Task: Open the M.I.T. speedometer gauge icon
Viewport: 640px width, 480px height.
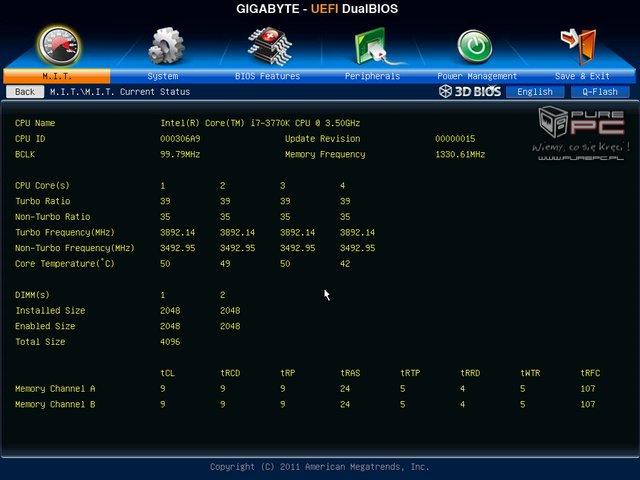Action: 59,46
